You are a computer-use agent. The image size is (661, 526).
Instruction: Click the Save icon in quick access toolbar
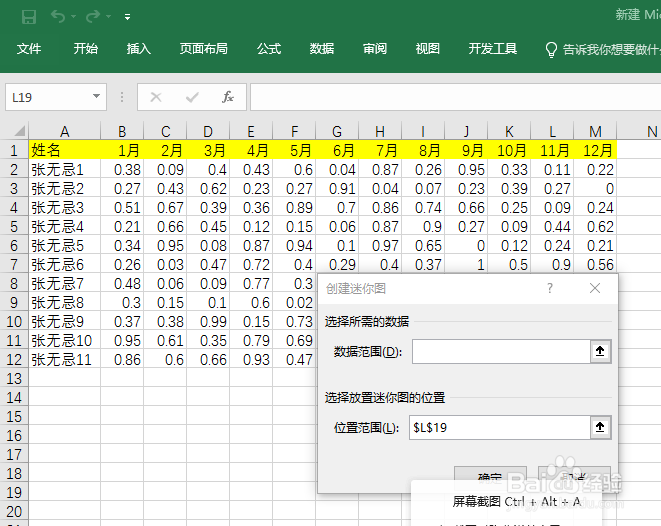[x=29, y=17]
